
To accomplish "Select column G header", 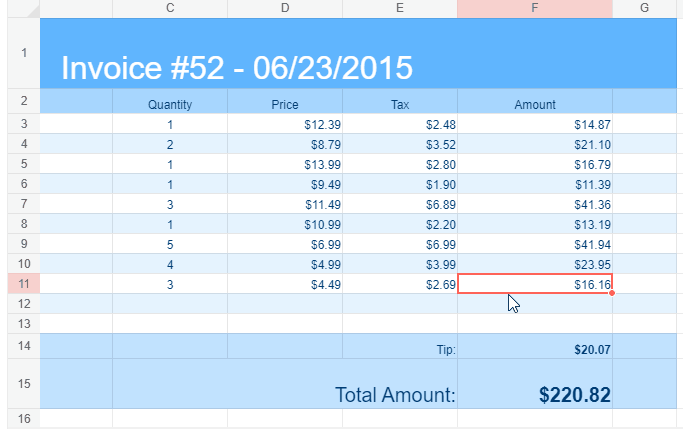I will [x=645, y=8].
